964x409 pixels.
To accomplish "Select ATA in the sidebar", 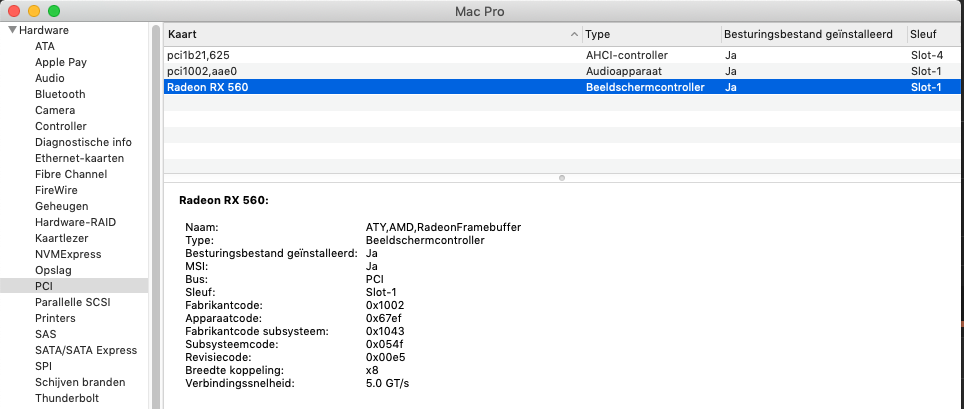I will tap(45, 46).
